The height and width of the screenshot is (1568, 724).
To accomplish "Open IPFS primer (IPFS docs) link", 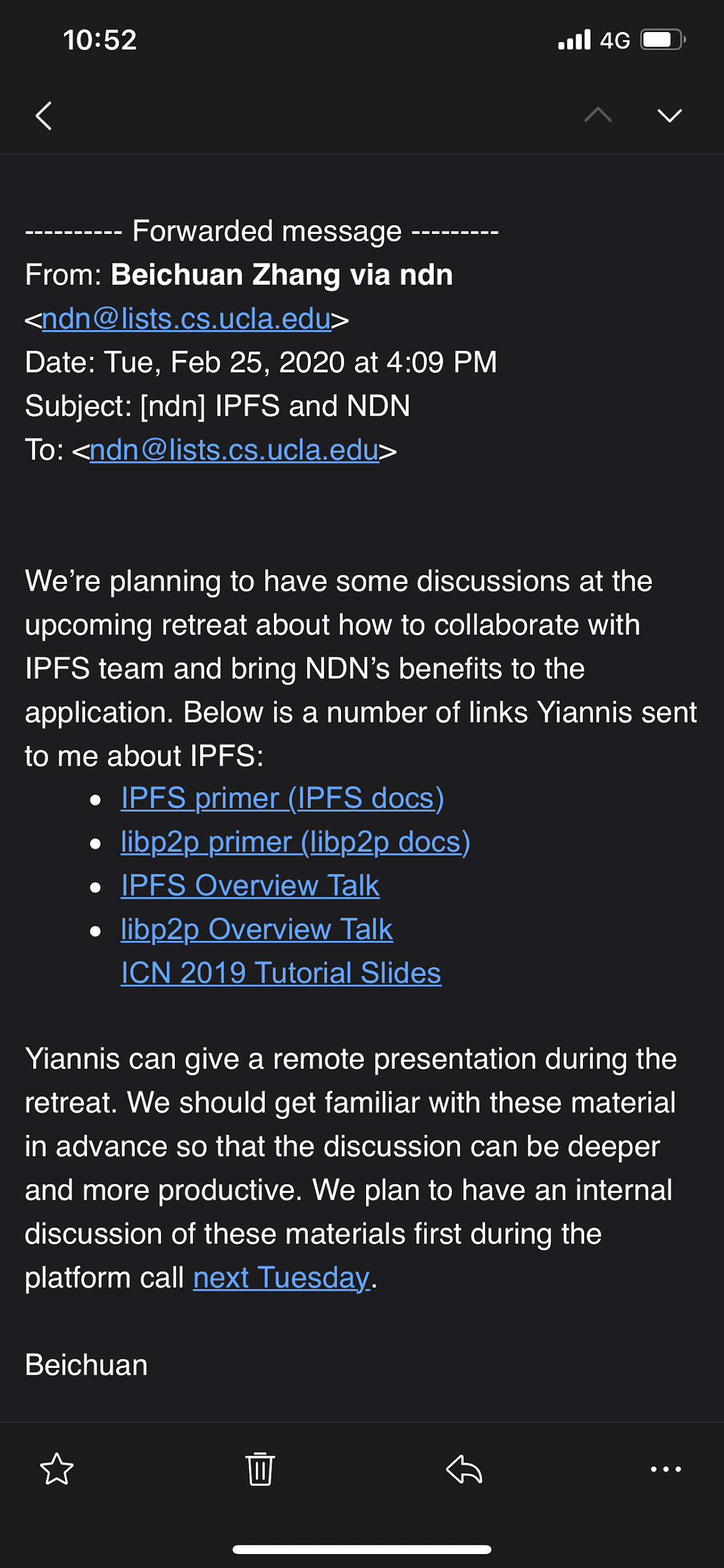I will click(282, 798).
